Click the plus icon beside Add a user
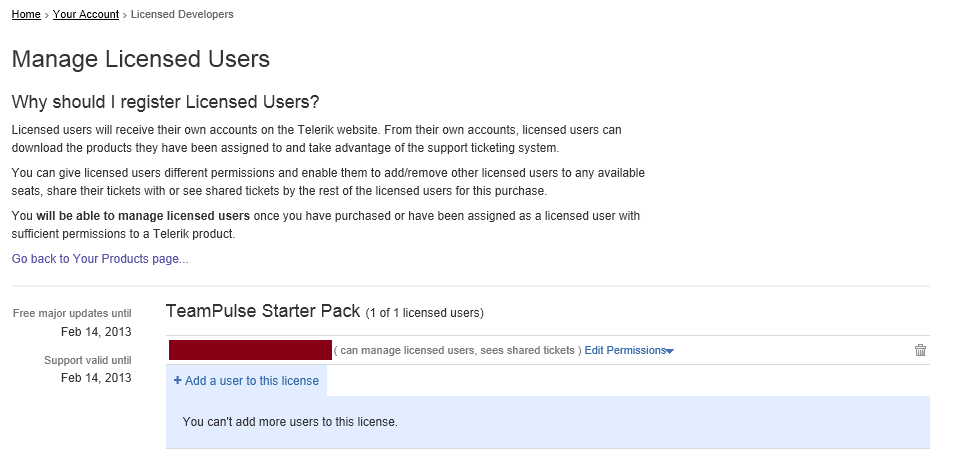This screenshot has width=958, height=468. (177, 381)
